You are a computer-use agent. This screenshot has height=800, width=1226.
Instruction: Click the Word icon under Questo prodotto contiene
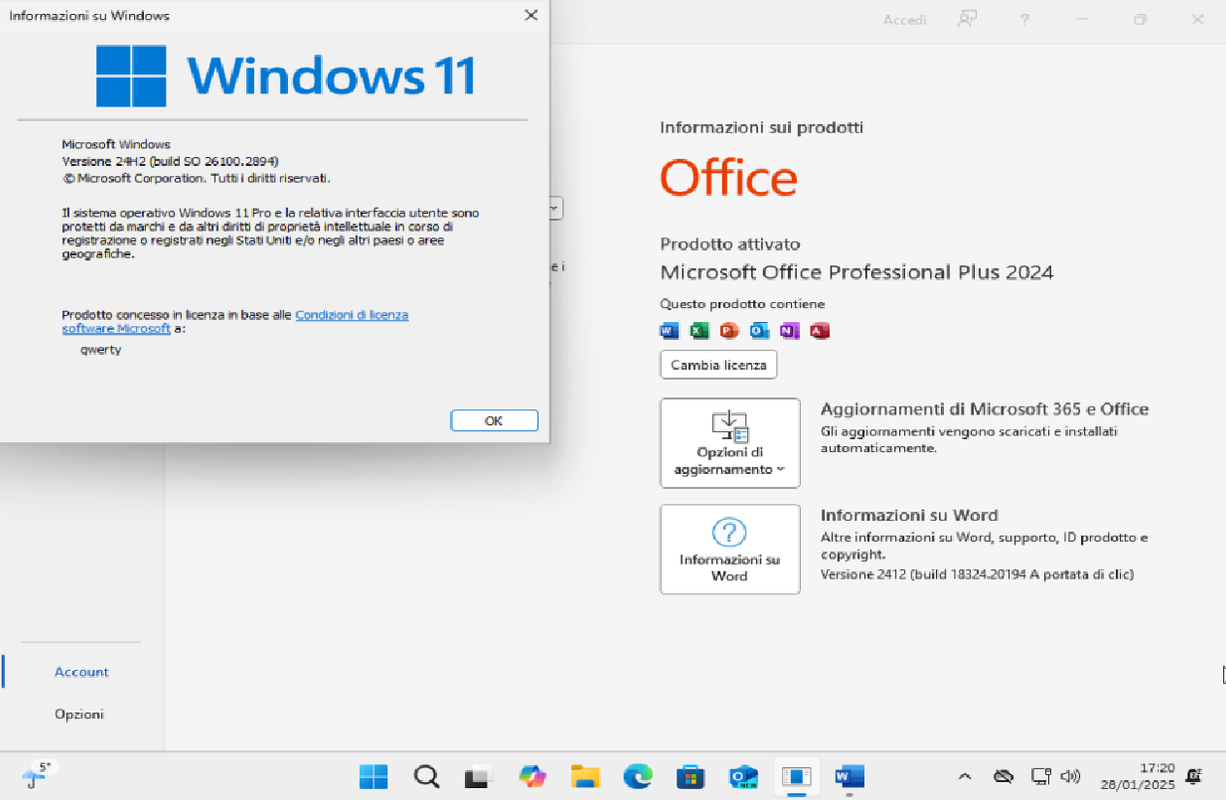[670, 331]
